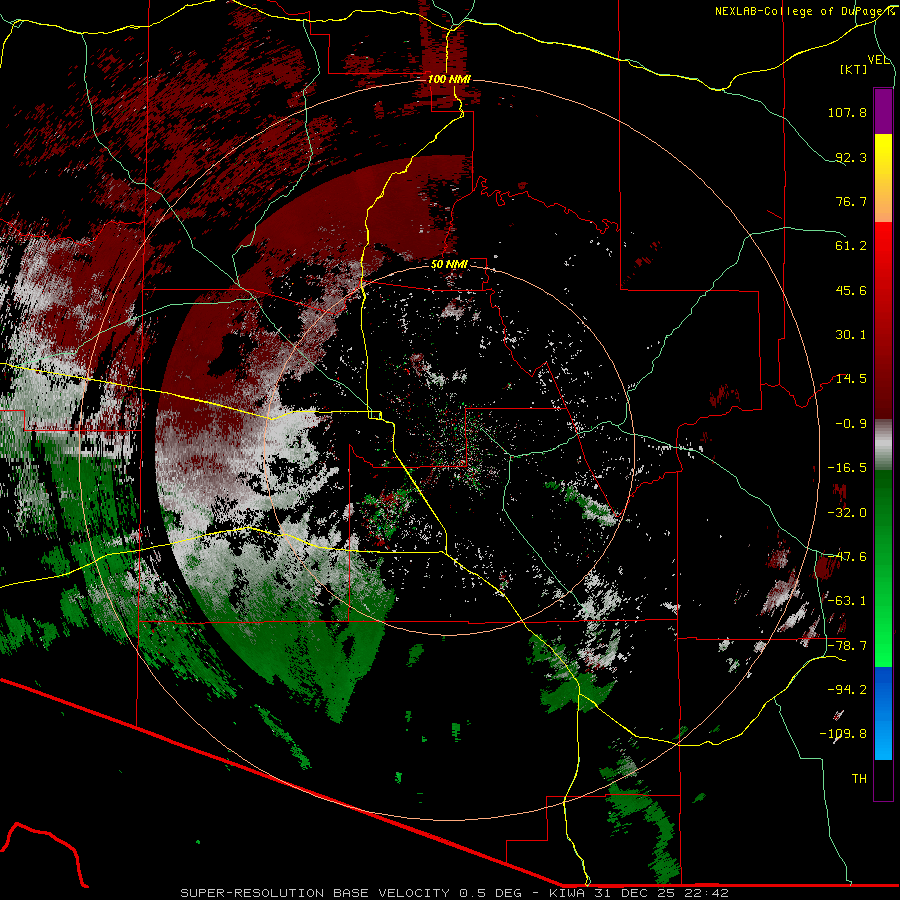Click the -0.9 velocity scale value
Viewport: 900px width, 900px height.
pyautogui.click(x=851, y=424)
